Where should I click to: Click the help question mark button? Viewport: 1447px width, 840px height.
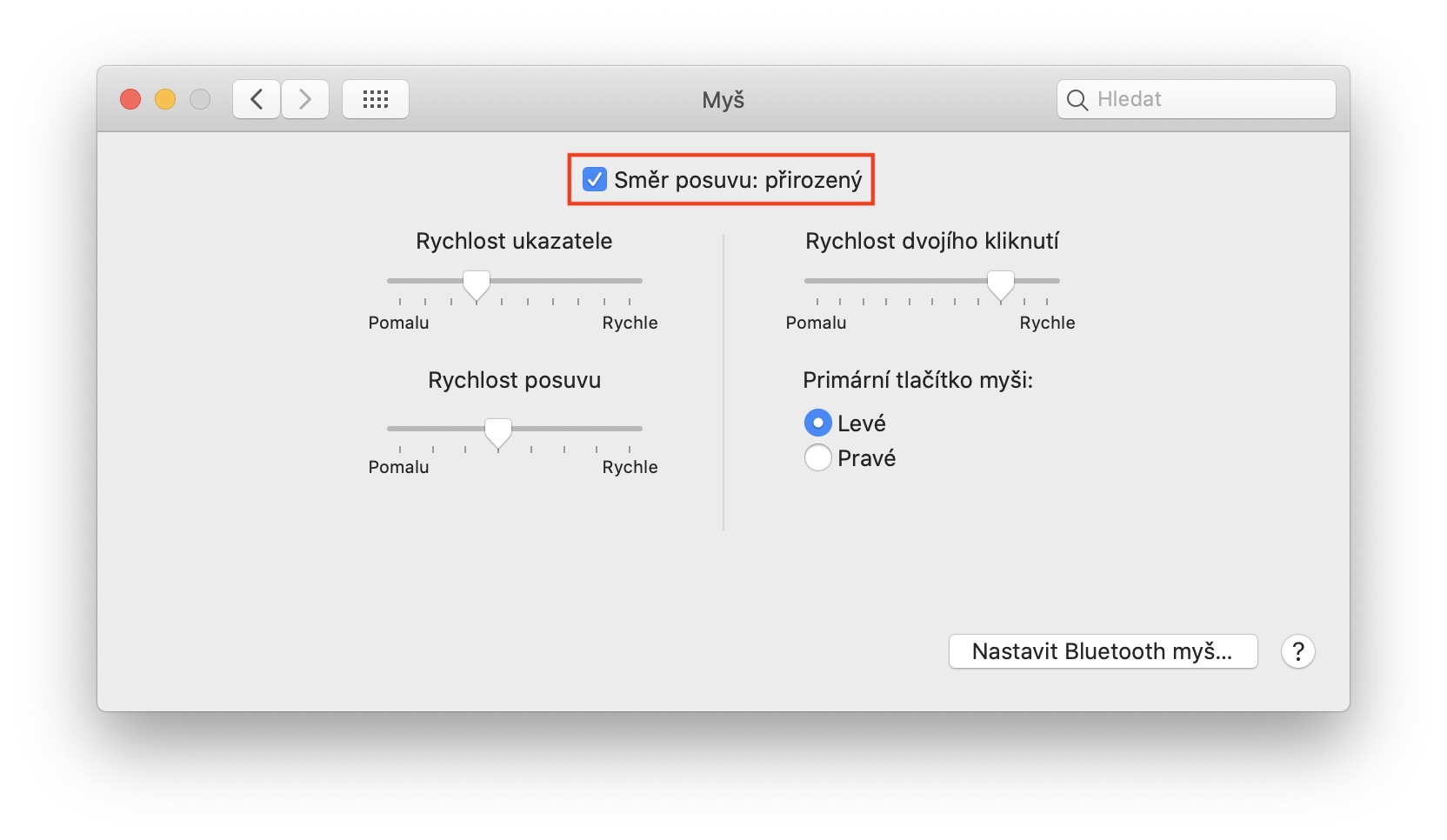click(x=1297, y=651)
